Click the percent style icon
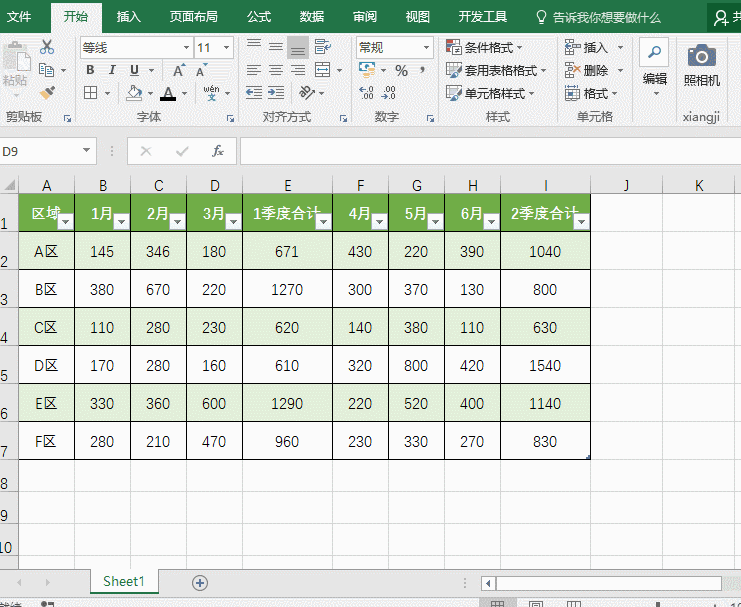 pyautogui.click(x=401, y=71)
